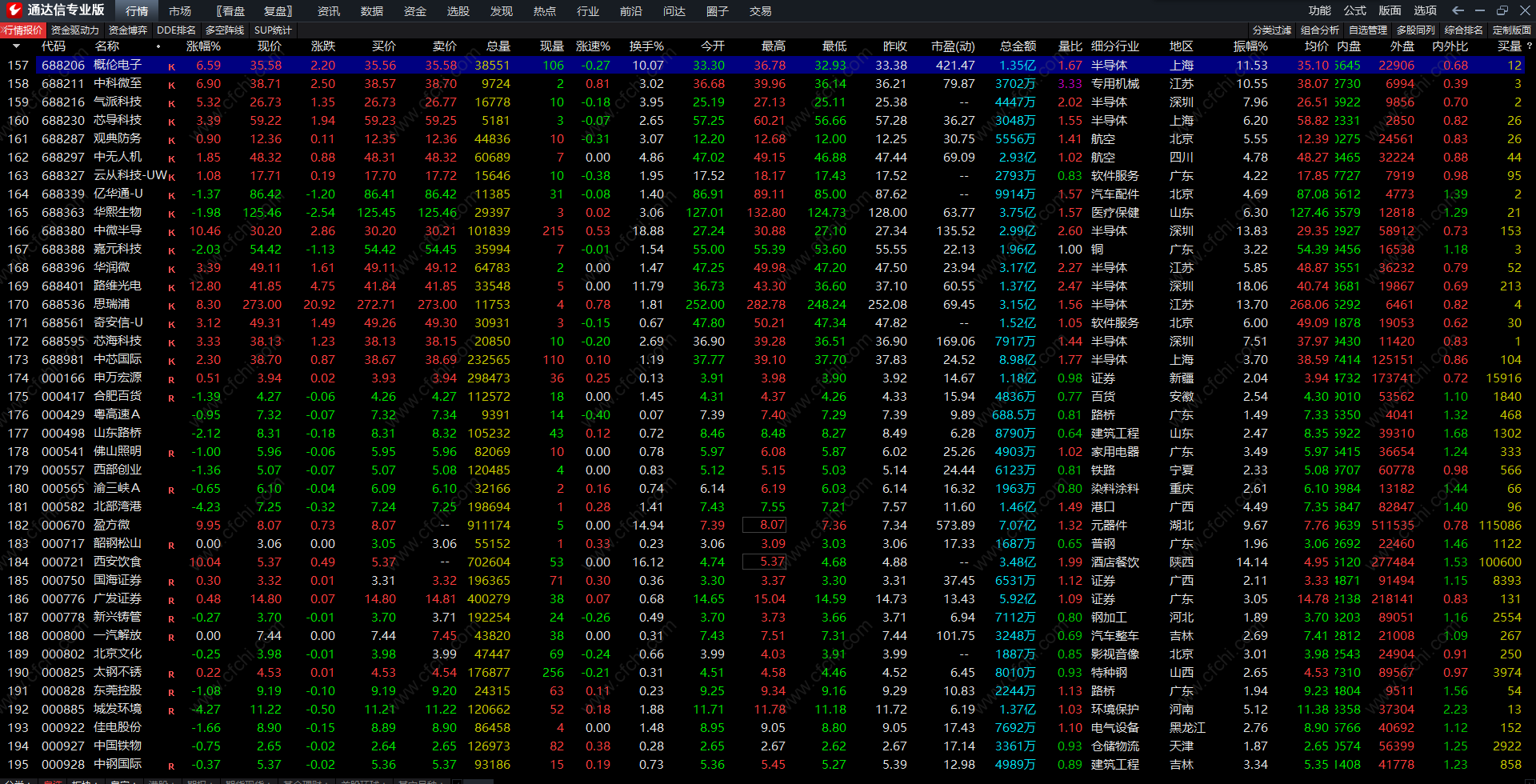This screenshot has width=1536, height=784.
Task: Click the R marker in the 太钢不锈 row
Action: coord(171,674)
